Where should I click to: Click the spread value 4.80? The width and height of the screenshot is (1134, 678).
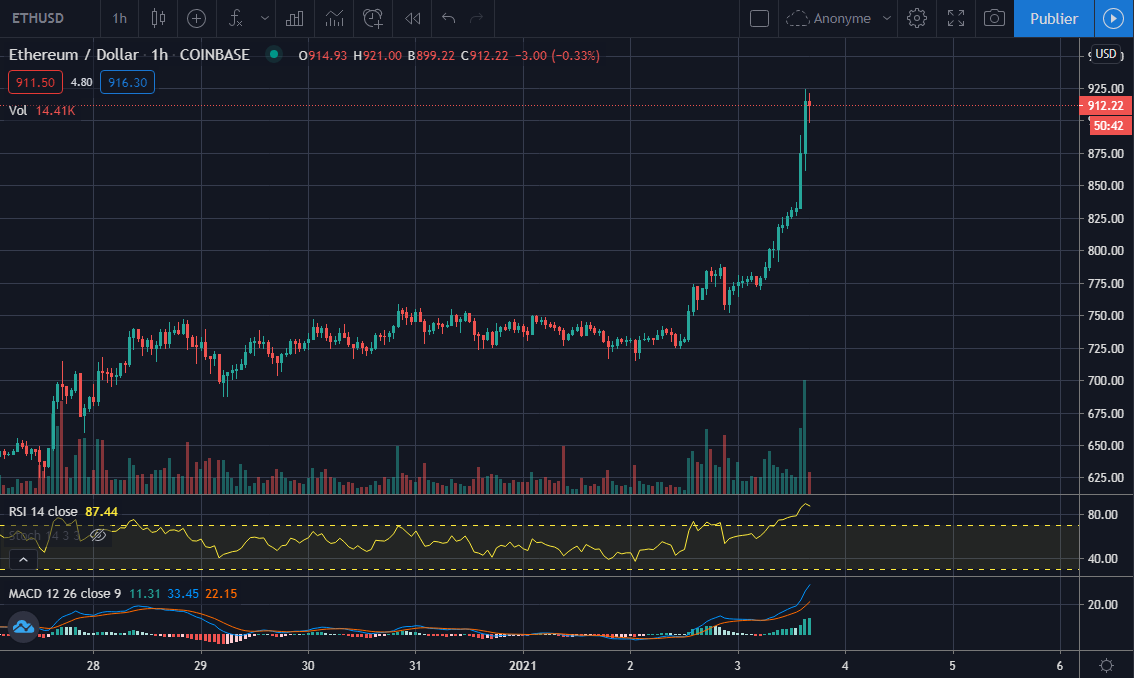point(81,82)
